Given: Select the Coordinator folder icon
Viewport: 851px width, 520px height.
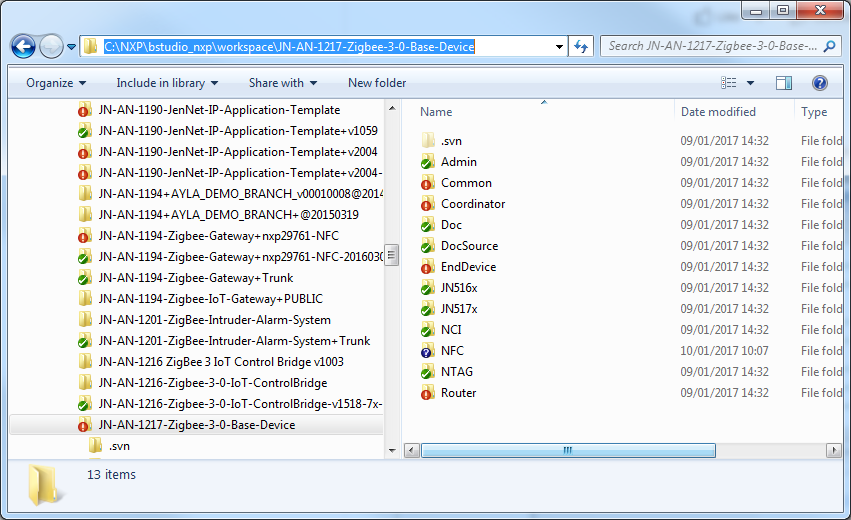Looking at the screenshot, I should coord(428,204).
